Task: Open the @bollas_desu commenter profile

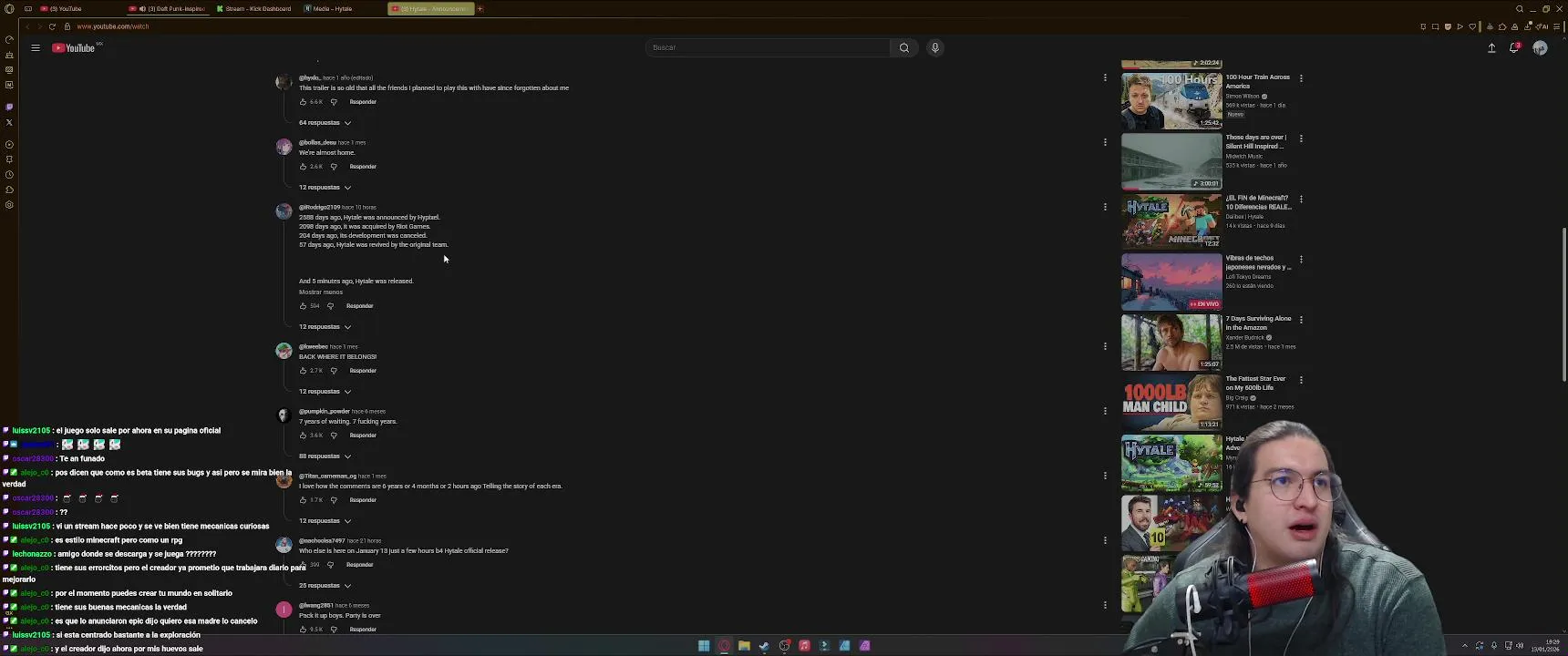Action: 317,143
